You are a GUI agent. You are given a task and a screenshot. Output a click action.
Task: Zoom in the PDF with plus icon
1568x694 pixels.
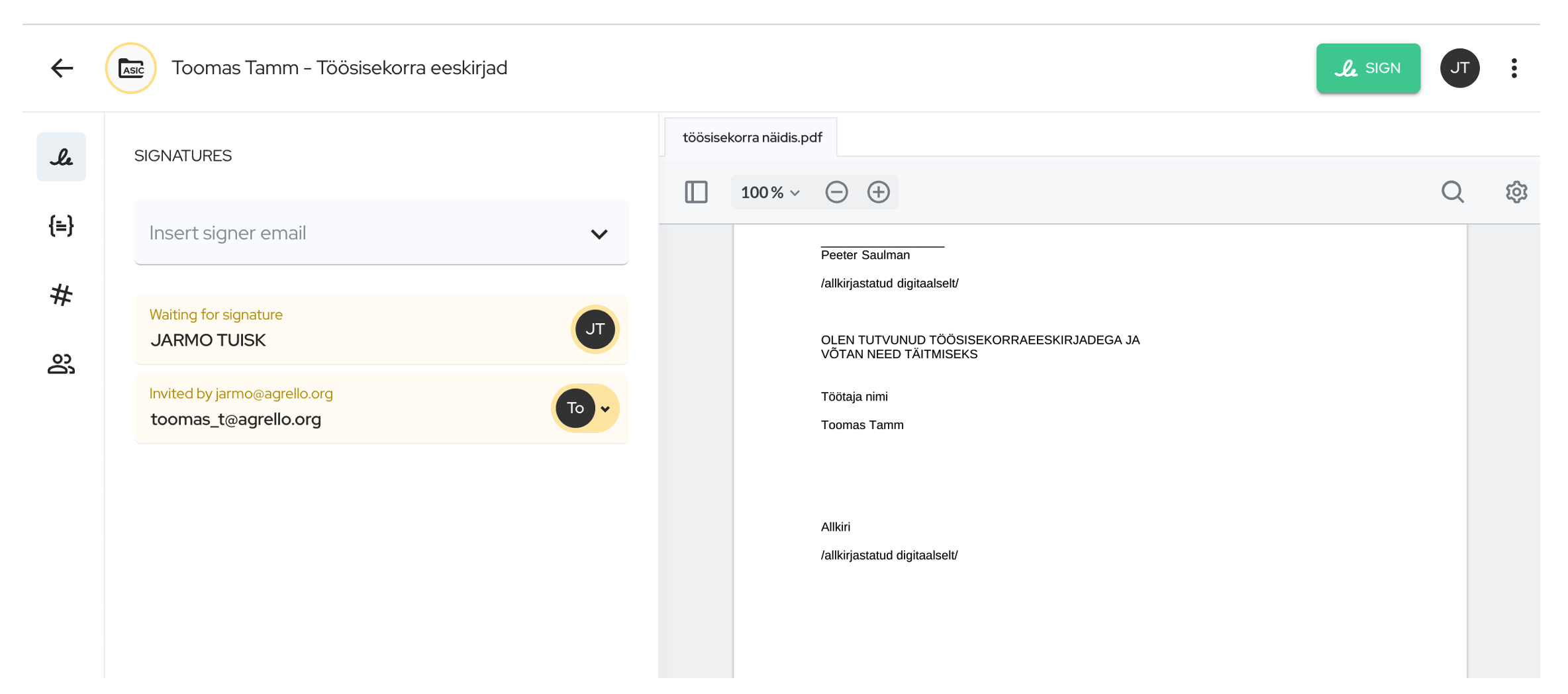pos(878,192)
